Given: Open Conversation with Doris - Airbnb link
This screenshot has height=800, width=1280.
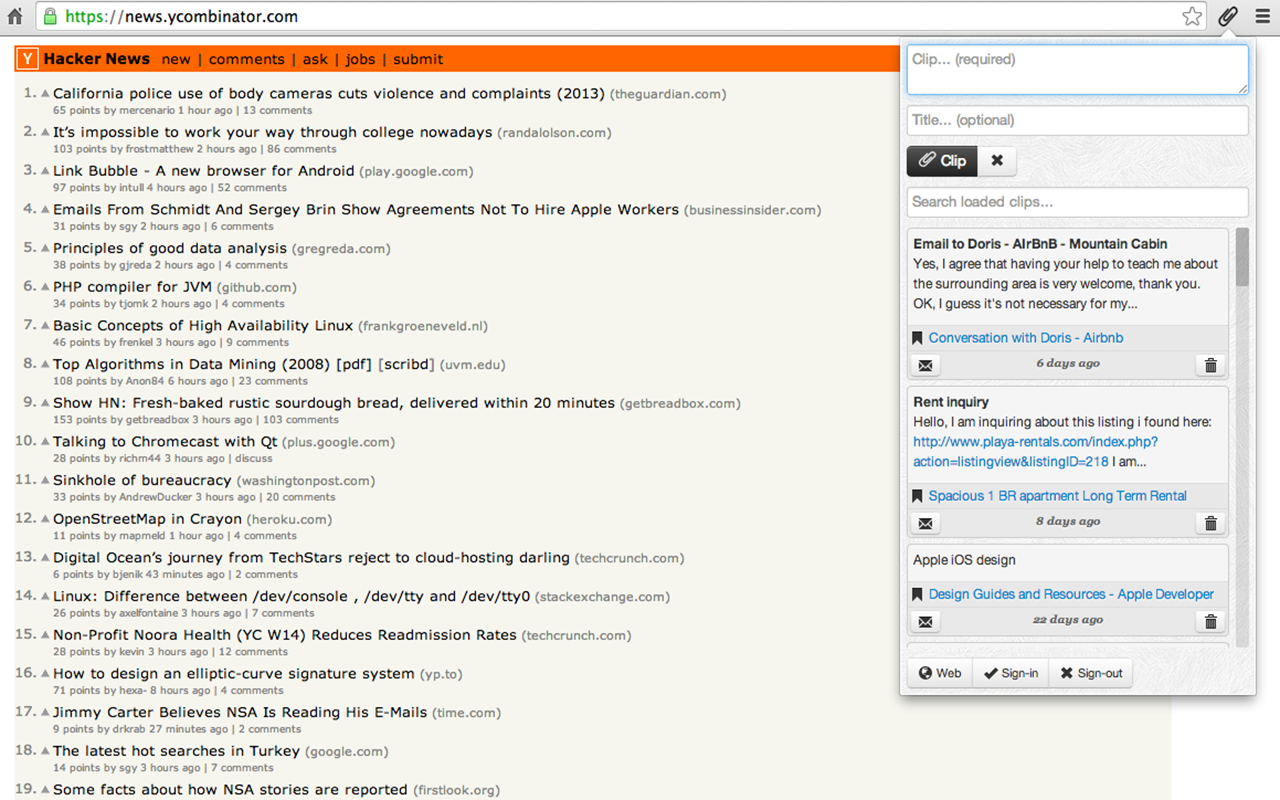Looking at the screenshot, I should coord(1026,338).
